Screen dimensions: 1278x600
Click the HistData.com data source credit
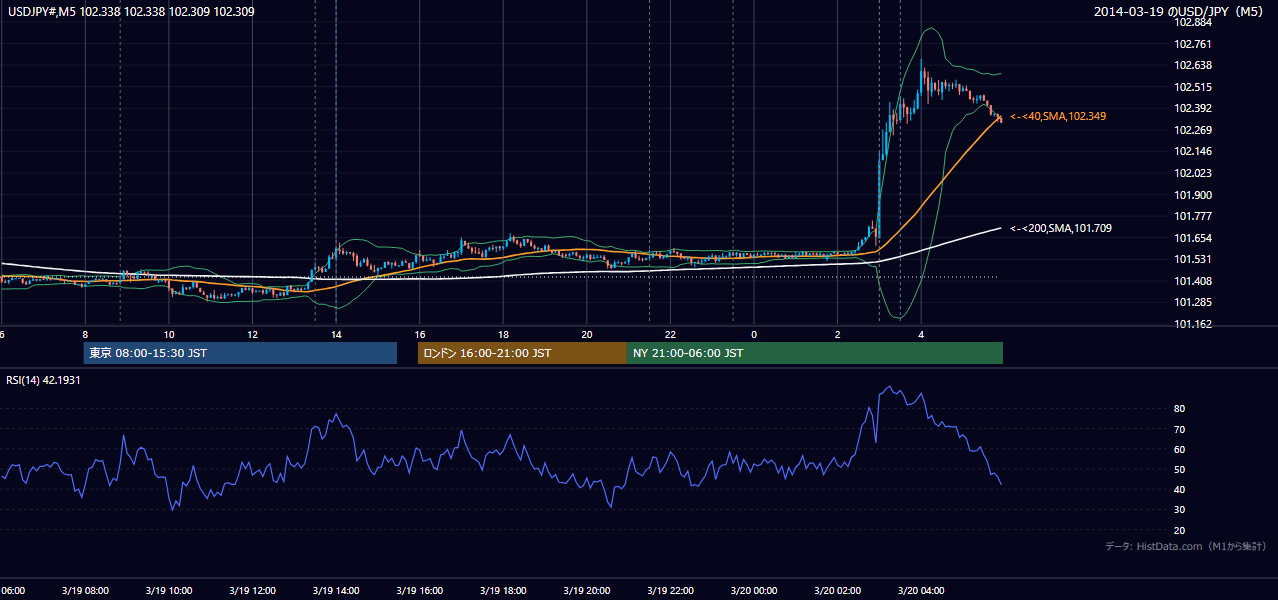point(1186,547)
